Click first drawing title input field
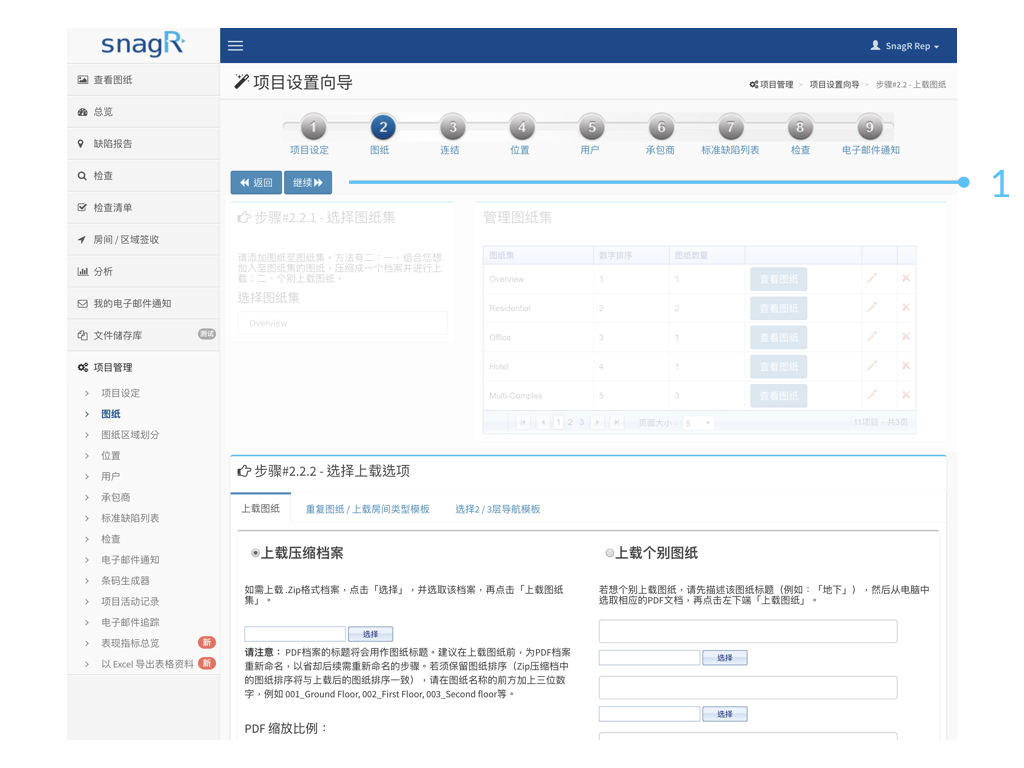 click(x=748, y=632)
